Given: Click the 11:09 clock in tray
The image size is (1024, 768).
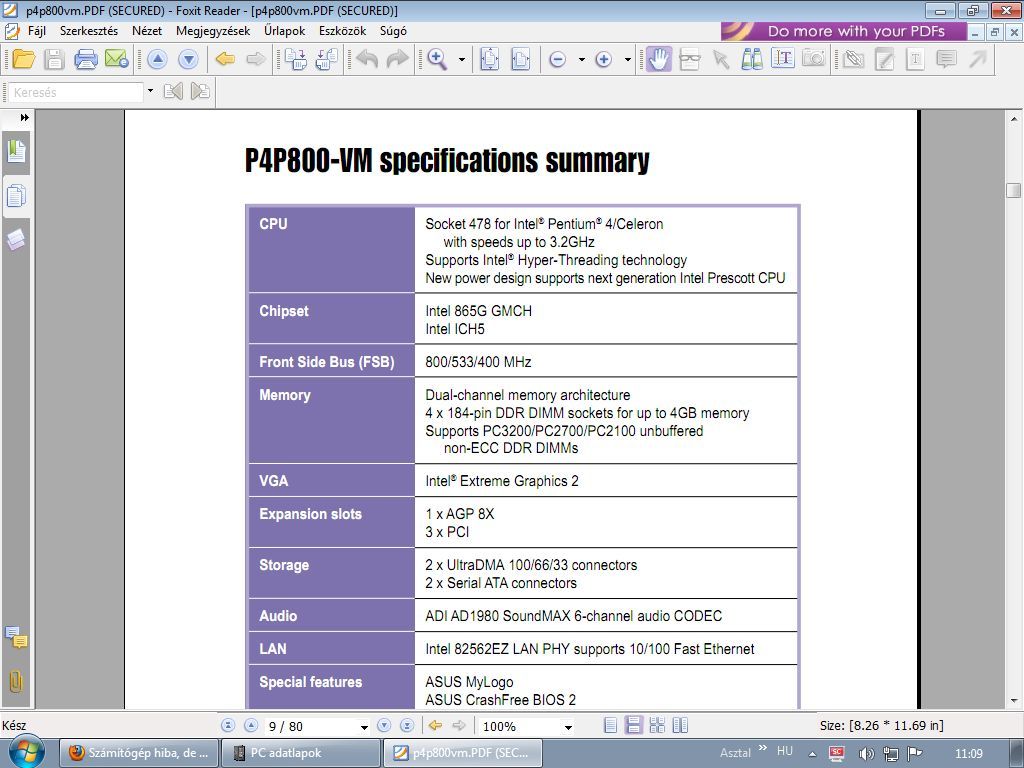Looking at the screenshot, I should [968, 754].
